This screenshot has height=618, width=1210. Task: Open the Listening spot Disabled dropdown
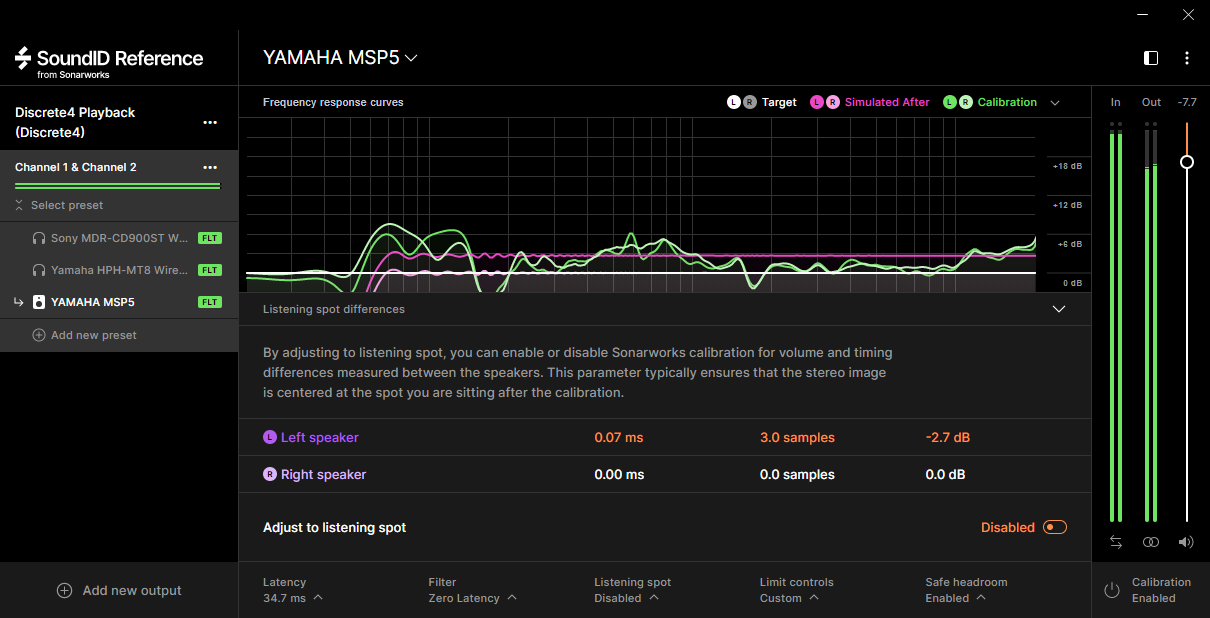[626, 598]
